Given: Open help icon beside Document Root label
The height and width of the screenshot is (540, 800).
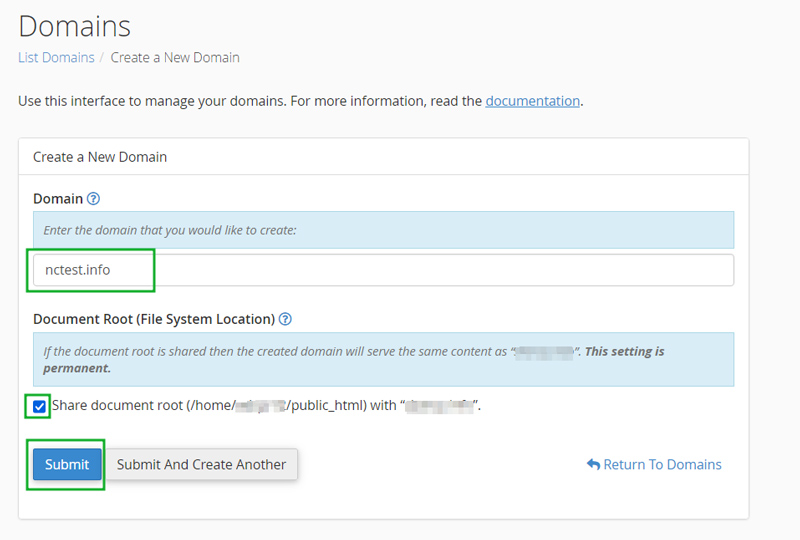Looking at the screenshot, I should pos(285,319).
